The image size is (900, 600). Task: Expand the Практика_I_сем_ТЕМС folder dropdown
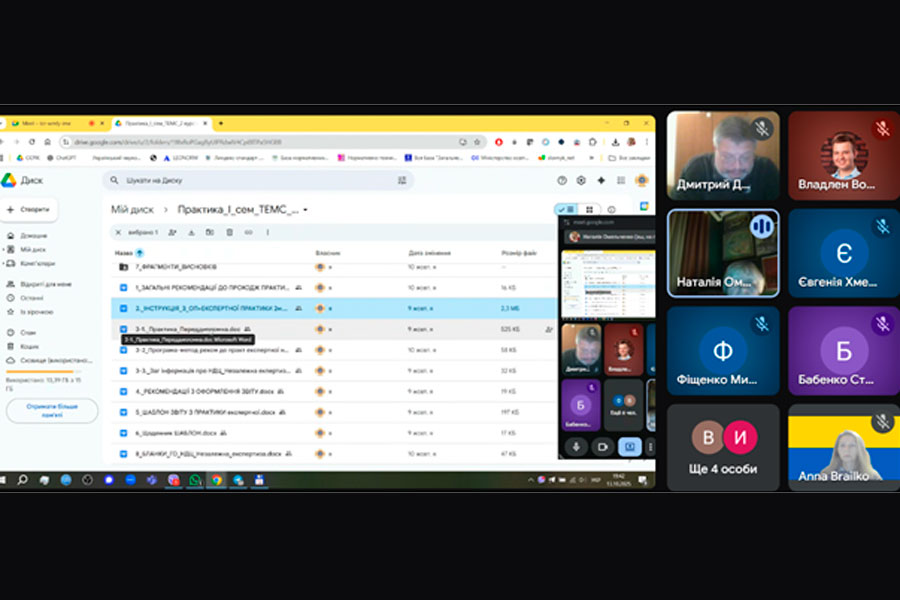pyautogui.click(x=305, y=210)
